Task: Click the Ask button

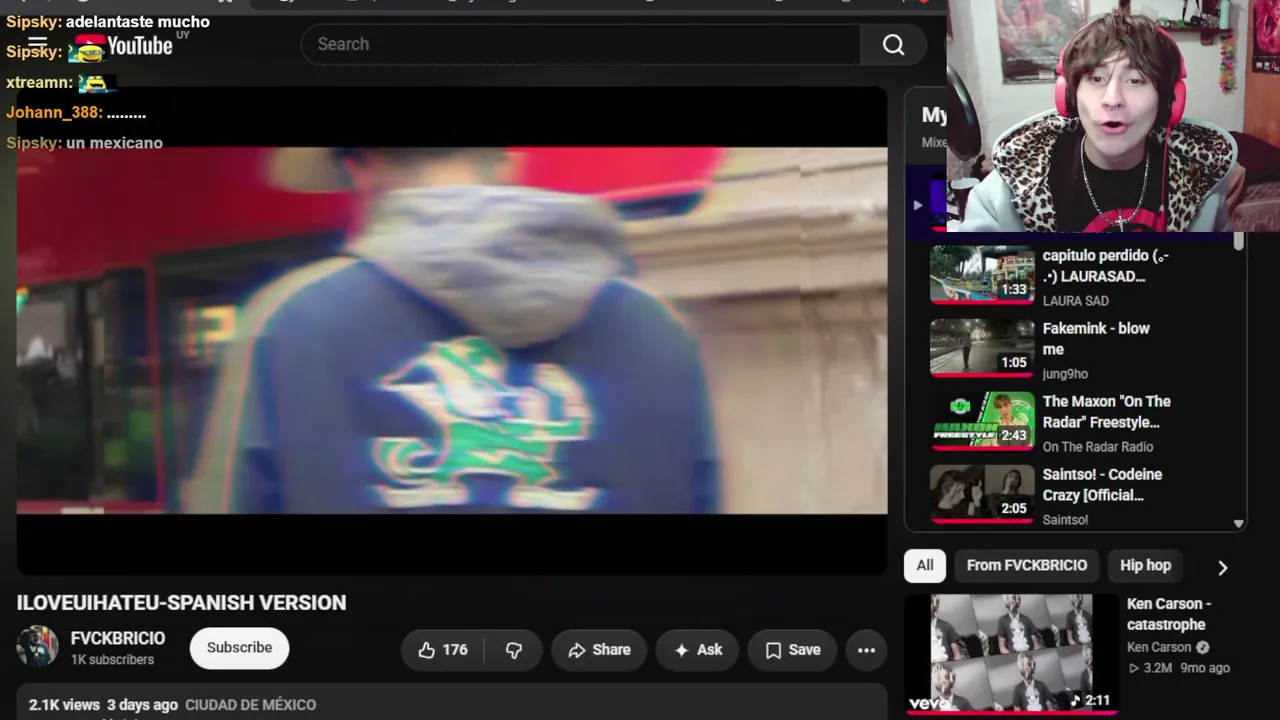Action: [697, 650]
